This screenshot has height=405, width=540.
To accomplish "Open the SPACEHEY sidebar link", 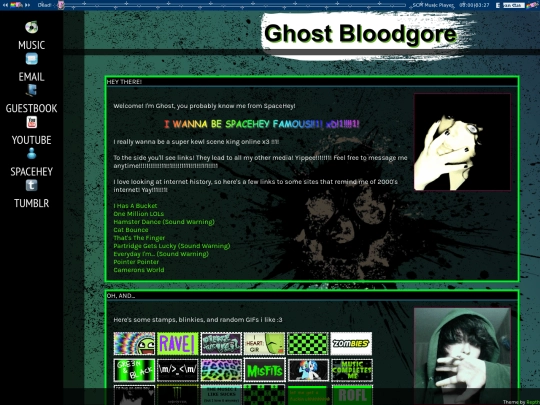I will pyautogui.click(x=31, y=172).
